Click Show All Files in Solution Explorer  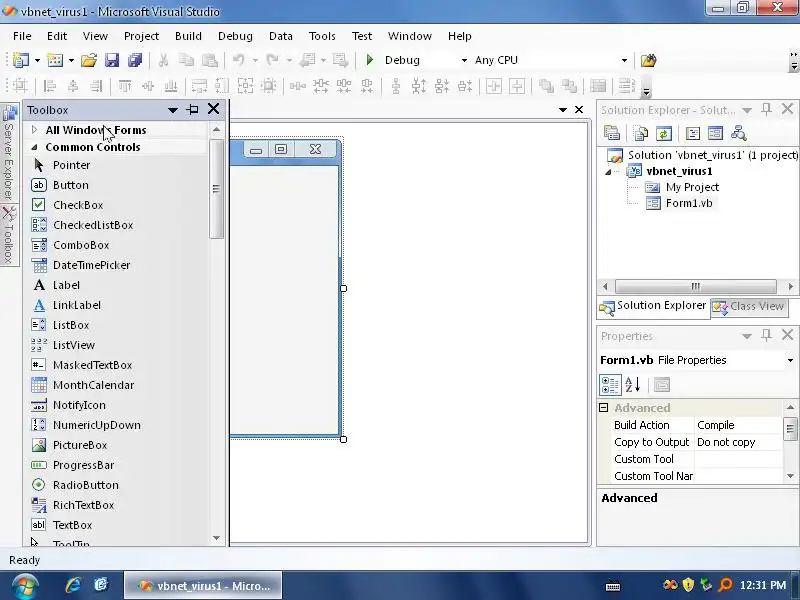click(641, 133)
